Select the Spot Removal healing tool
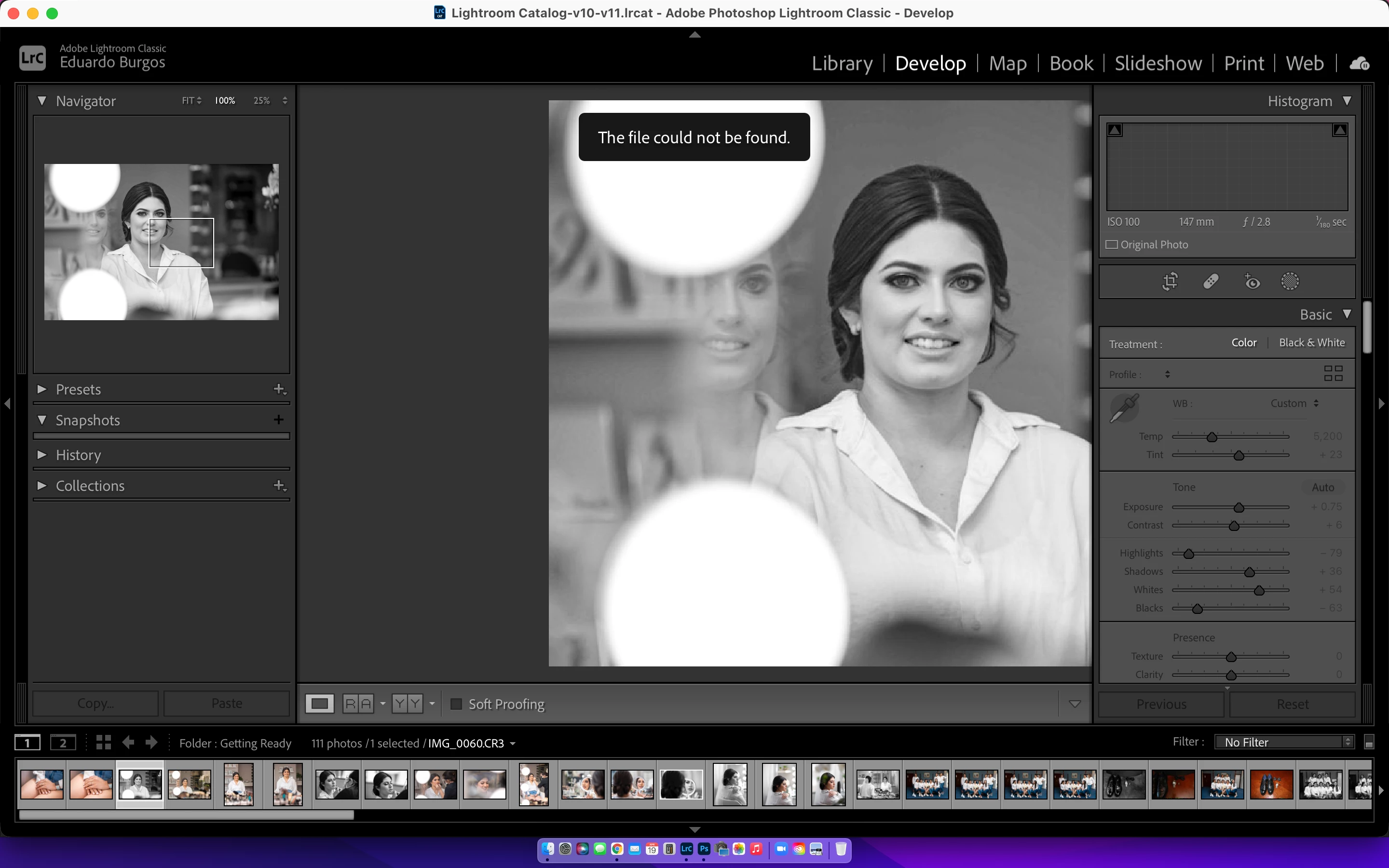This screenshot has height=868, width=1389. pyautogui.click(x=1211, y=281)
